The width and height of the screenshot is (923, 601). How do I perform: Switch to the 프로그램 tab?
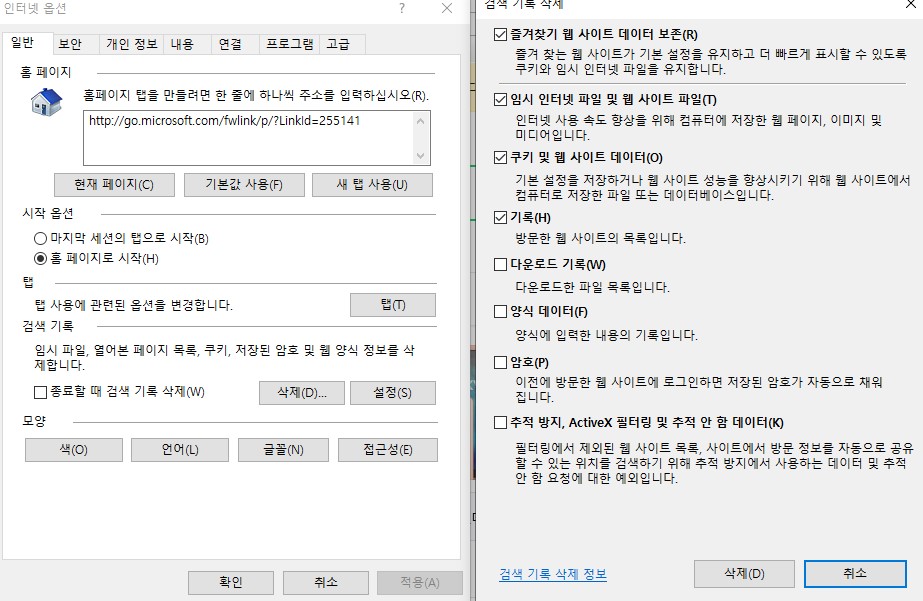coord(290,44)
